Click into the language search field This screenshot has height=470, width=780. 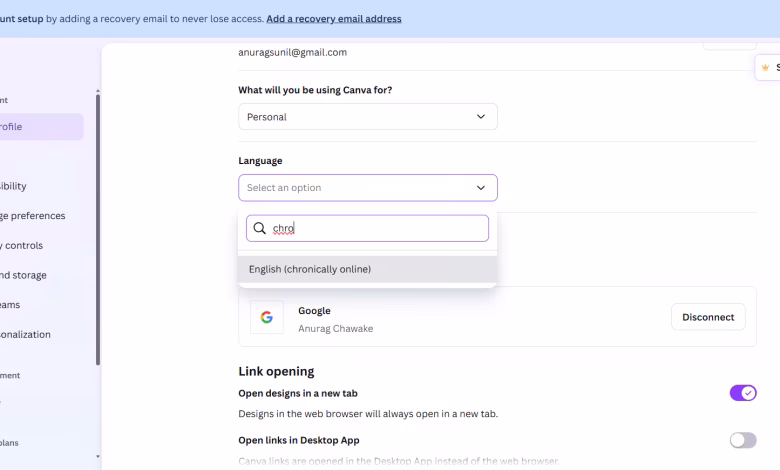click(378, 228)
